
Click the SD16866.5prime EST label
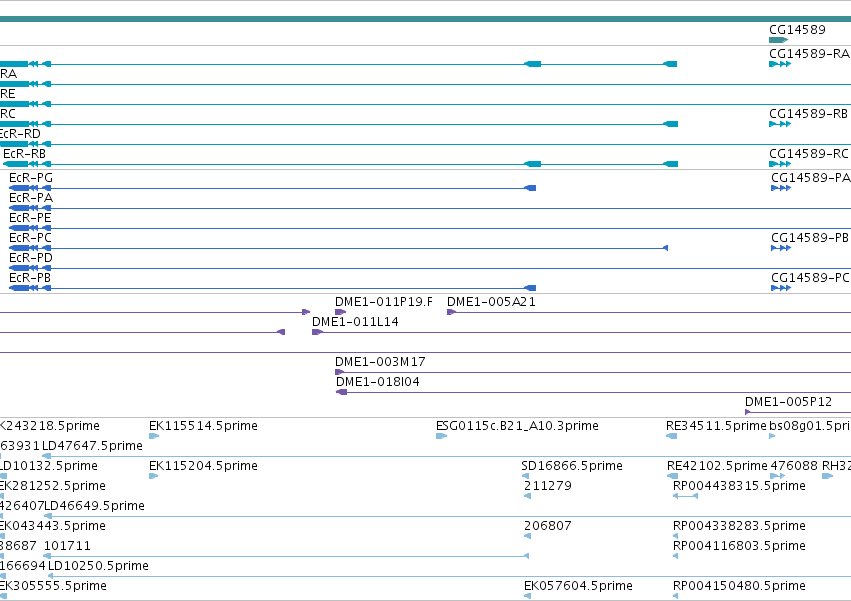(571, 466)
